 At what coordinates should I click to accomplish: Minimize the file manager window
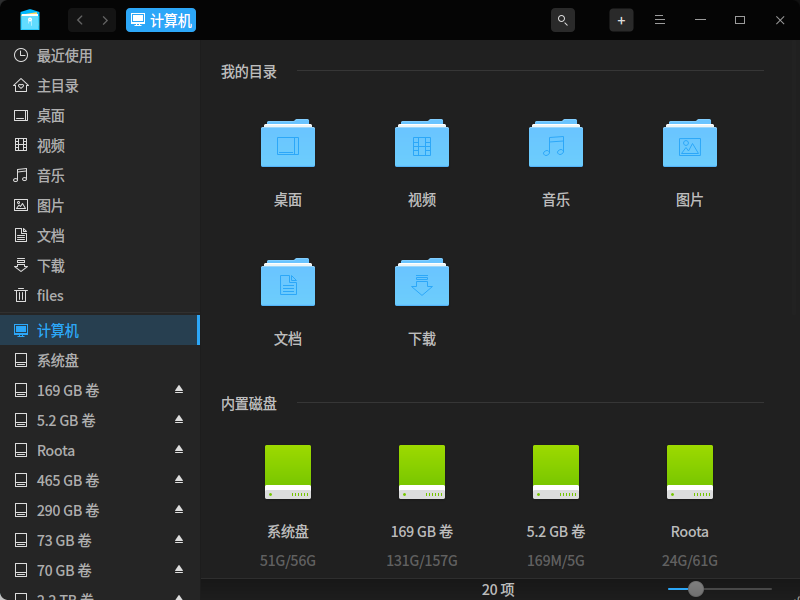coord(701,20)
